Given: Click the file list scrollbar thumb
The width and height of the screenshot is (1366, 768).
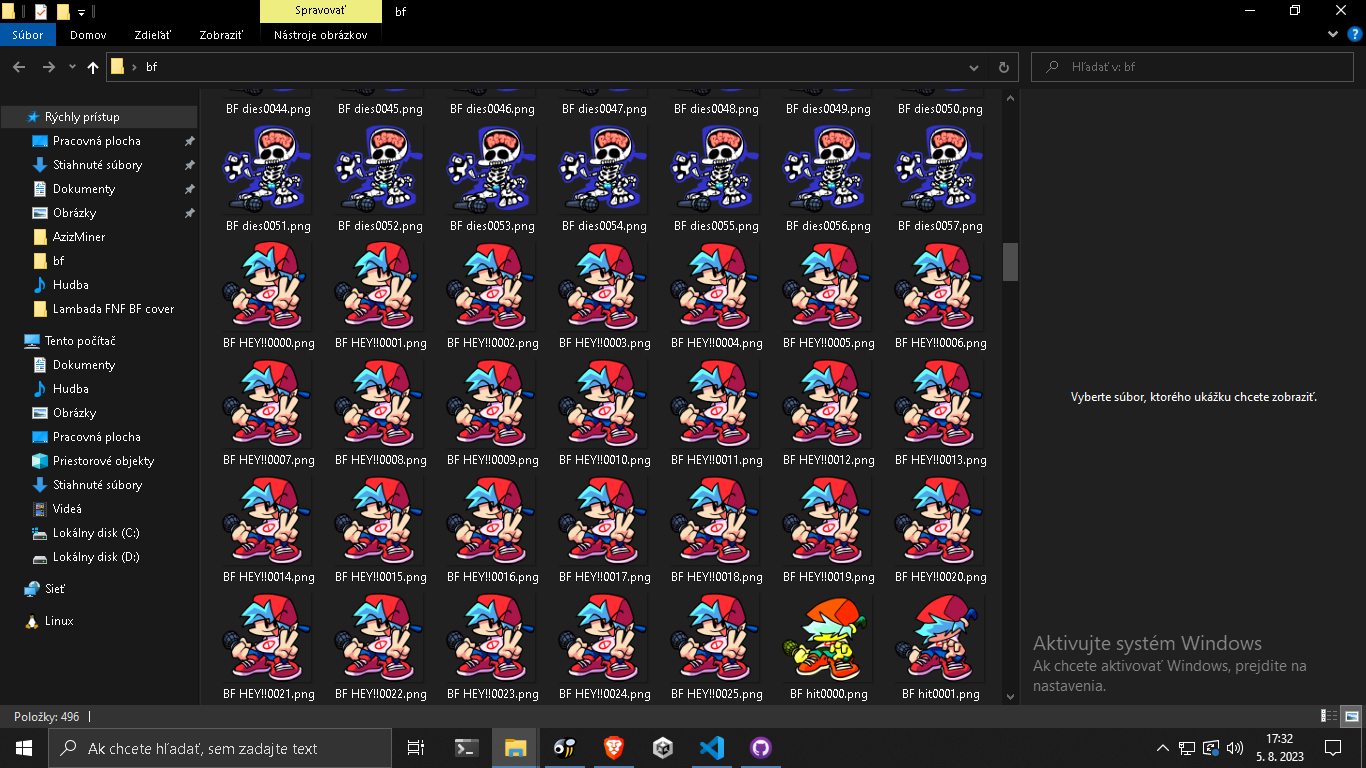Looking at the screenshot, I should [1010, 262].
